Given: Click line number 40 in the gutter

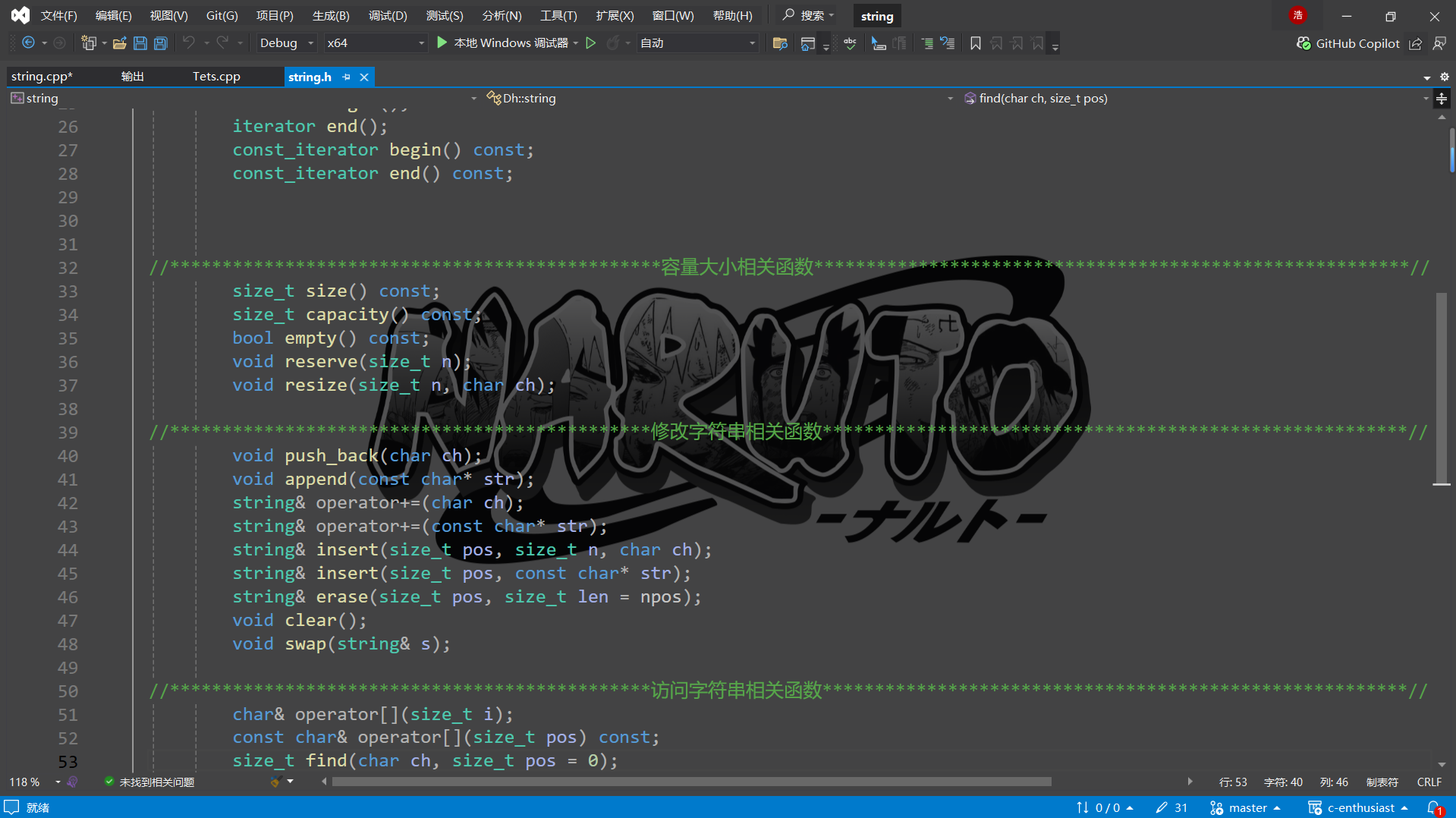Looking at the screenshot, I should tap(68, 456).
